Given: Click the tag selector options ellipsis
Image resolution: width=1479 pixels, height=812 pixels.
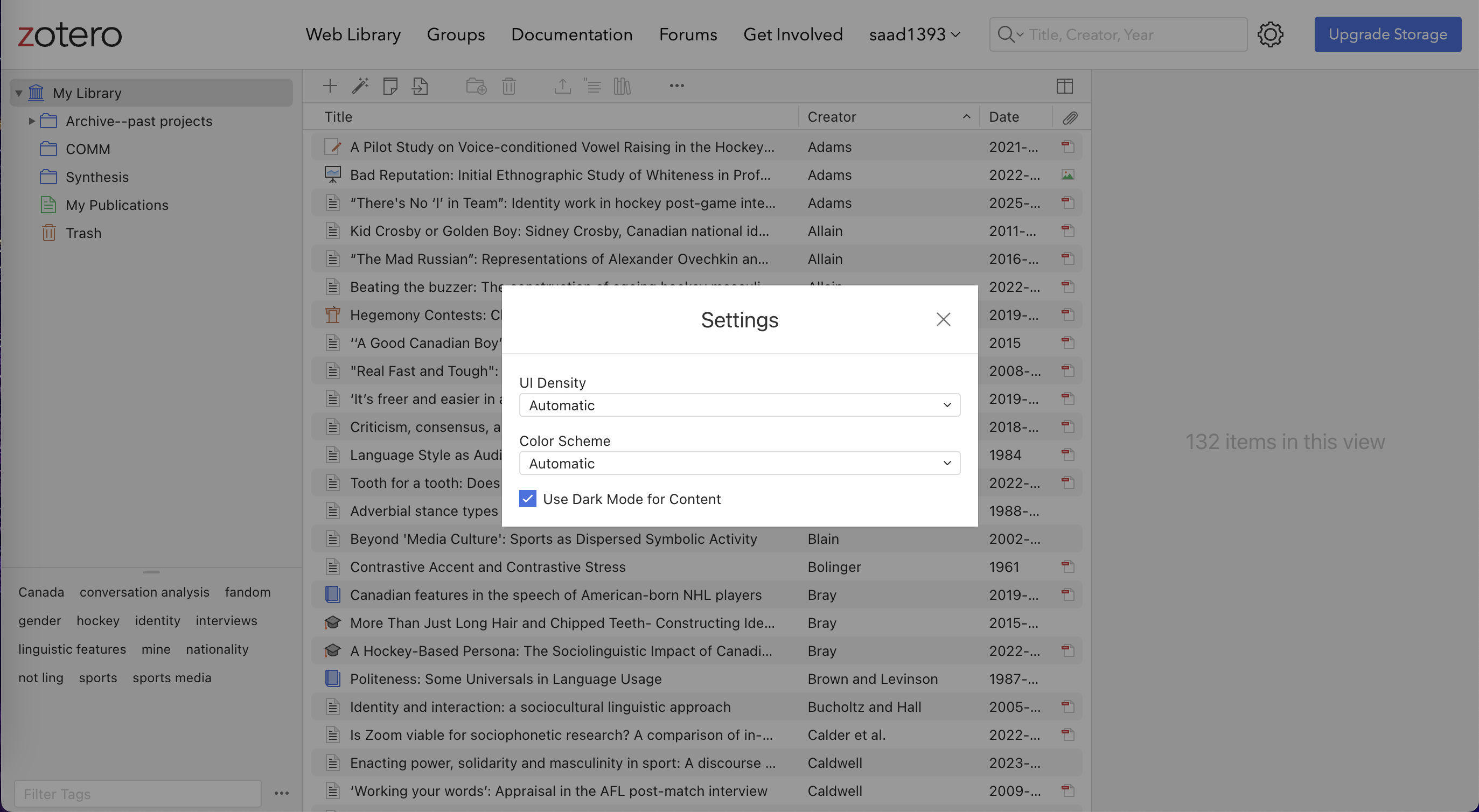Looking at the screenshot, I should (x=281, y=793).
